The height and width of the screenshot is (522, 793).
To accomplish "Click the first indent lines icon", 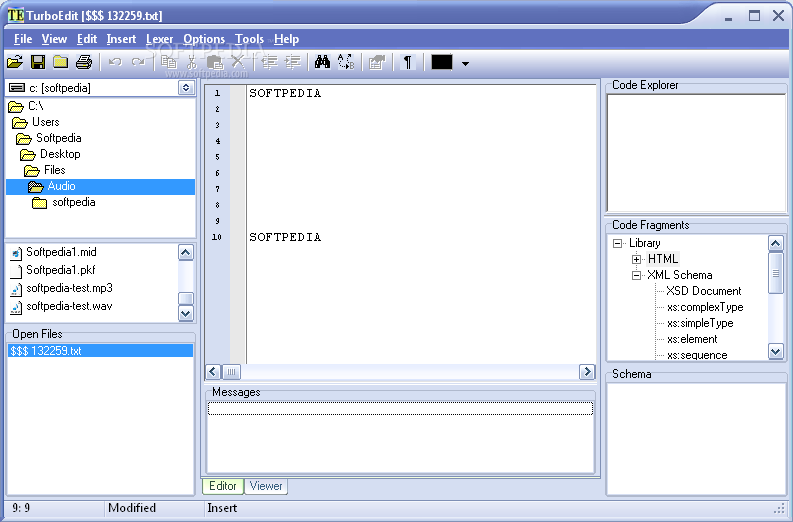I will (x=270, y=62).
